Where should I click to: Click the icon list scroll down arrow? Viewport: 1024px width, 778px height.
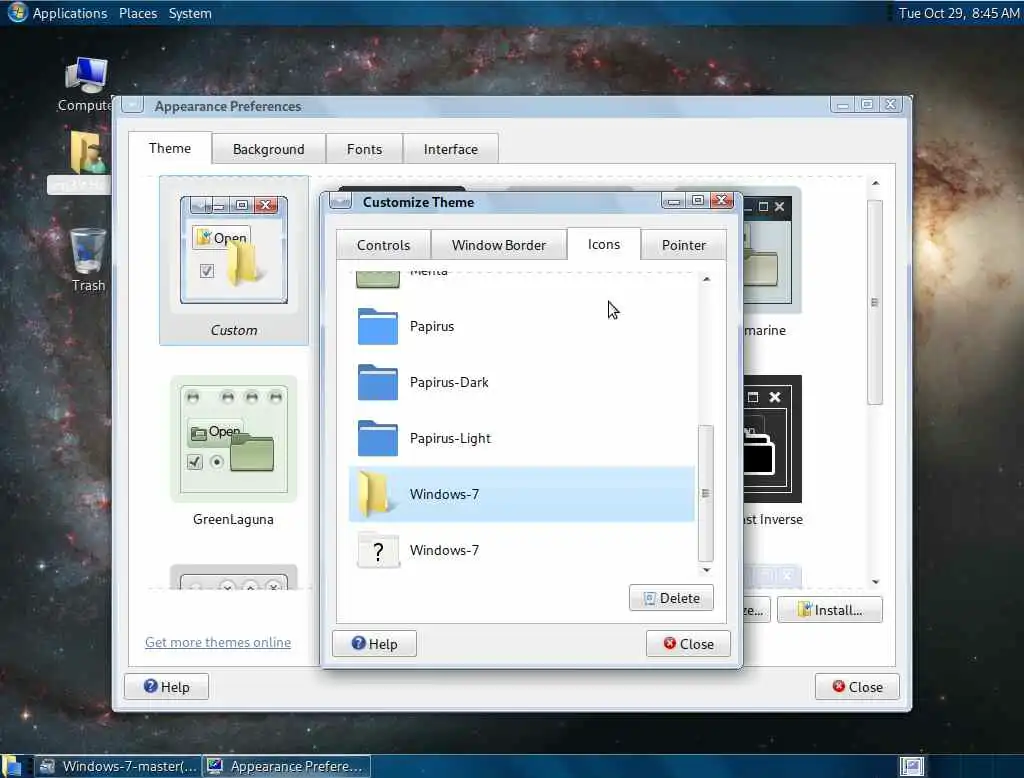tap(706, 570)
